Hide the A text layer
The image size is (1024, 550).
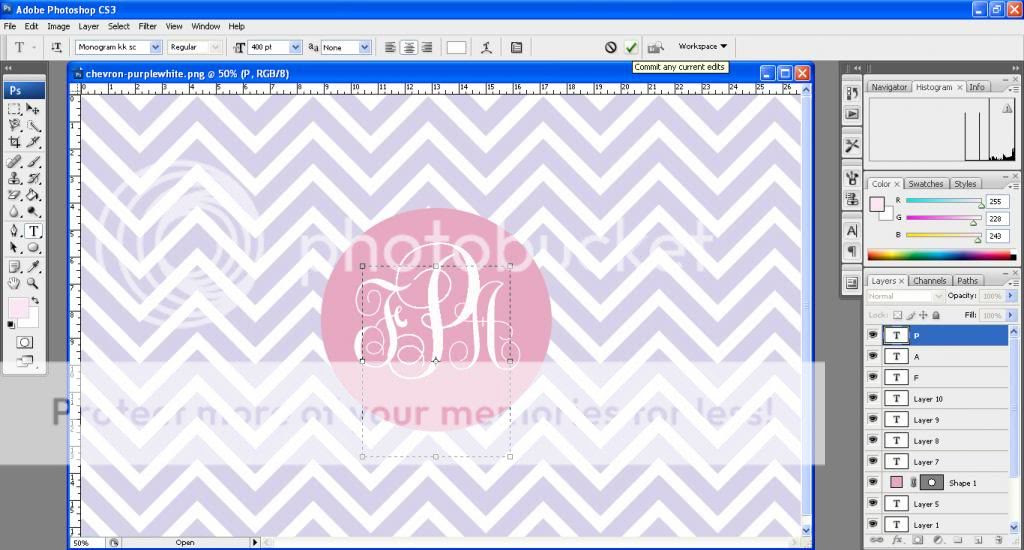pos(873,356)
